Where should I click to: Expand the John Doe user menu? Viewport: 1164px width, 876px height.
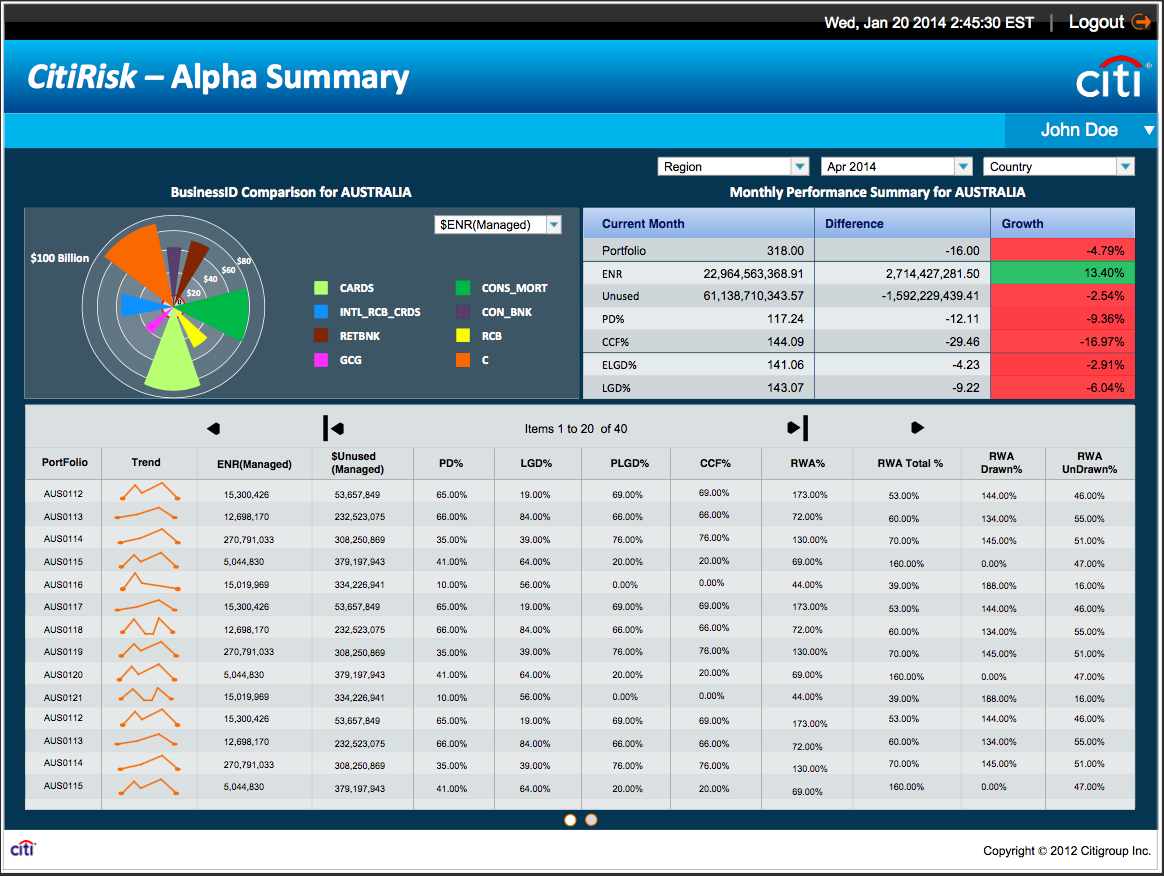pyautogui.click(x=1149, y=130)
